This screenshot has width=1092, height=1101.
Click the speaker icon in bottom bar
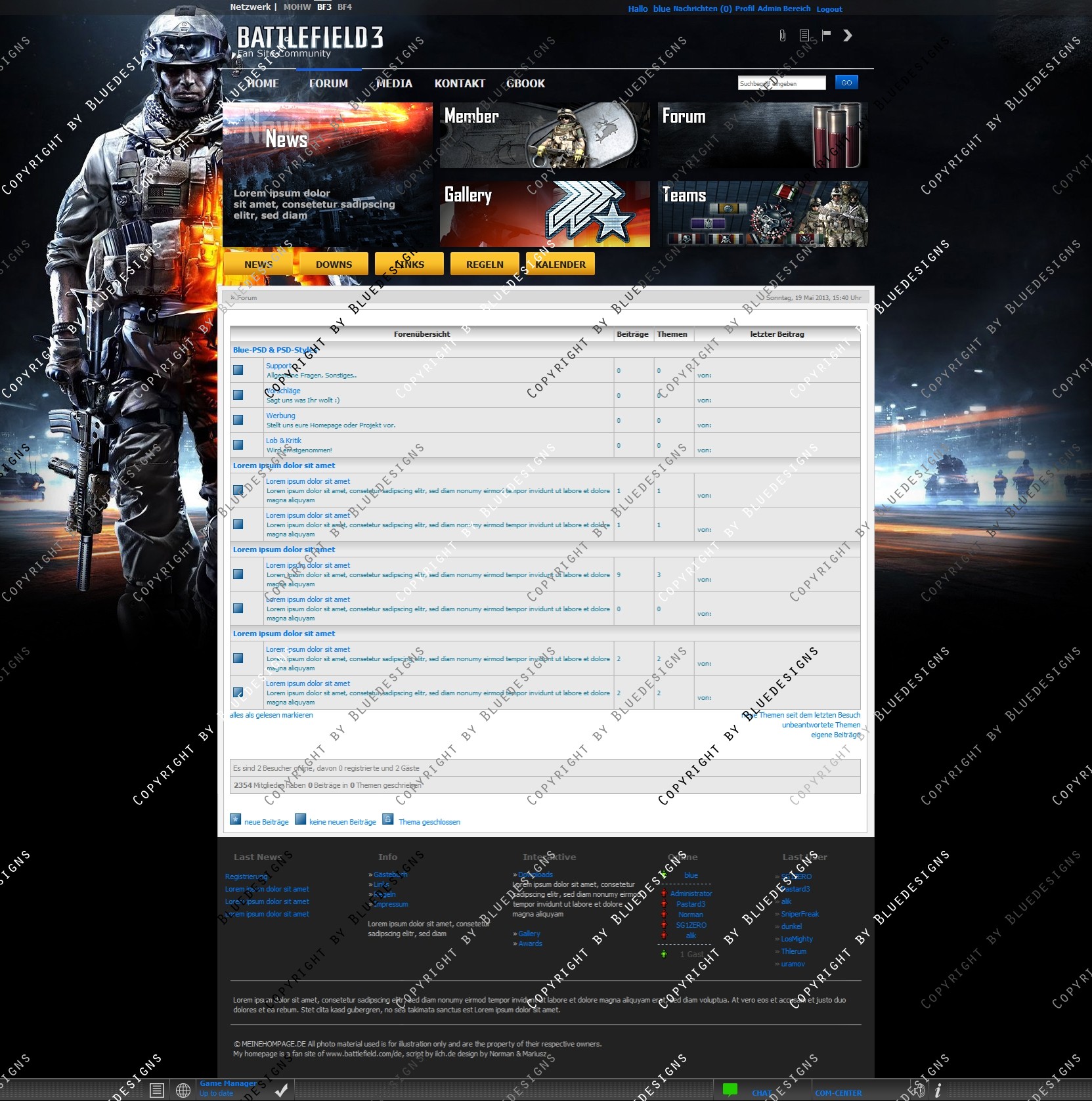[919, 1090]
